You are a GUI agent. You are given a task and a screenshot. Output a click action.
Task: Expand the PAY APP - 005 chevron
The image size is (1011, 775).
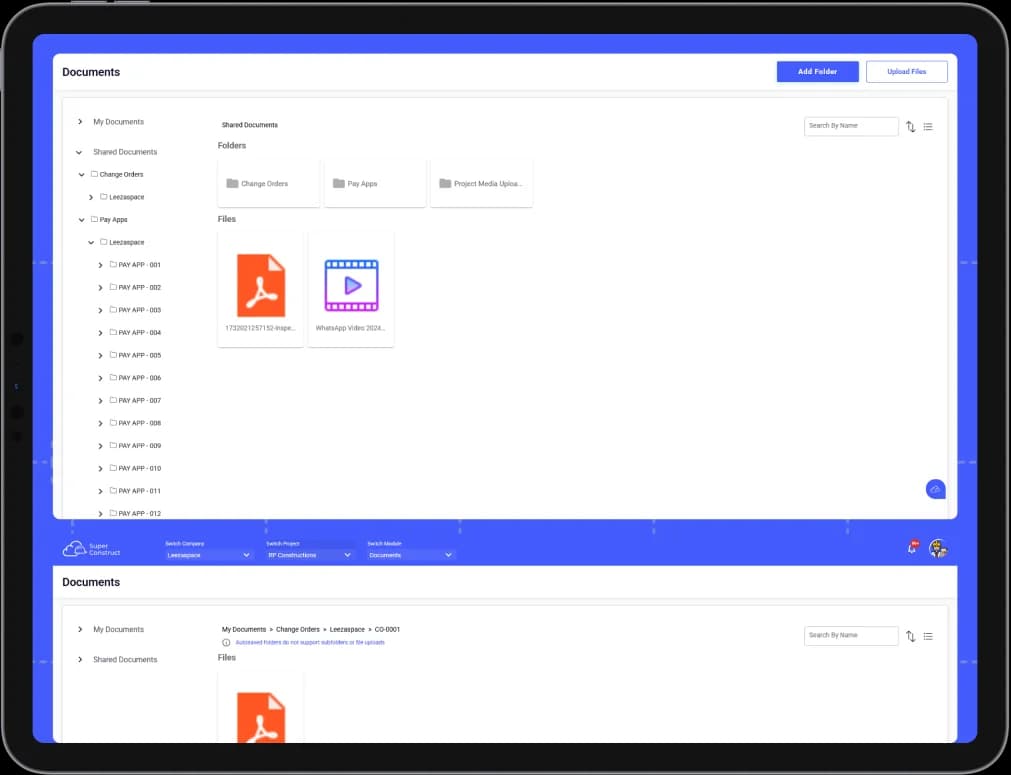pyautogui.click(x=100, y=355)
